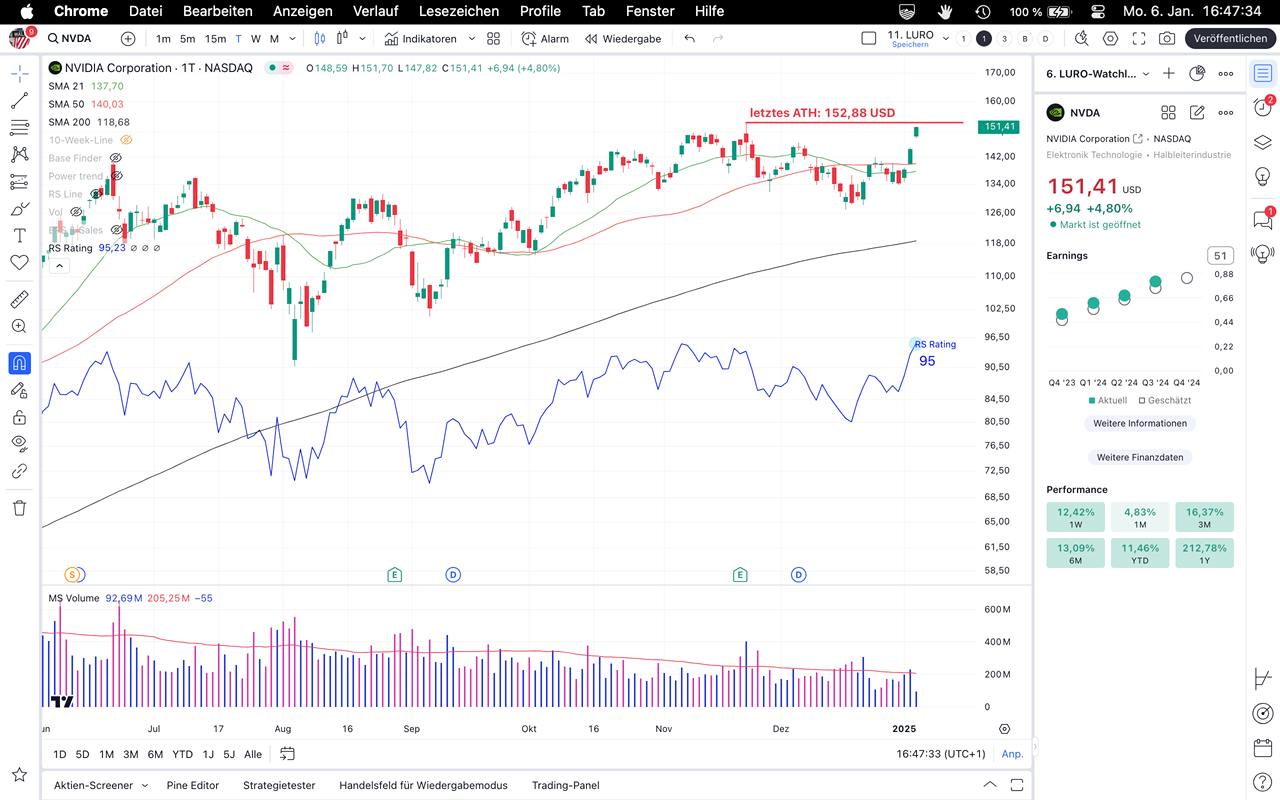Select the Text tool in left toolbar
Screen dimensions: 1280x800
[x=19, y=236]
